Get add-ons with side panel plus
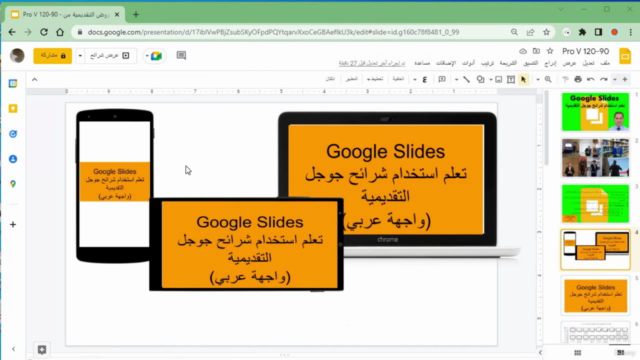The width and height of the screenshot is (640, 360). (x=13, y=224)
